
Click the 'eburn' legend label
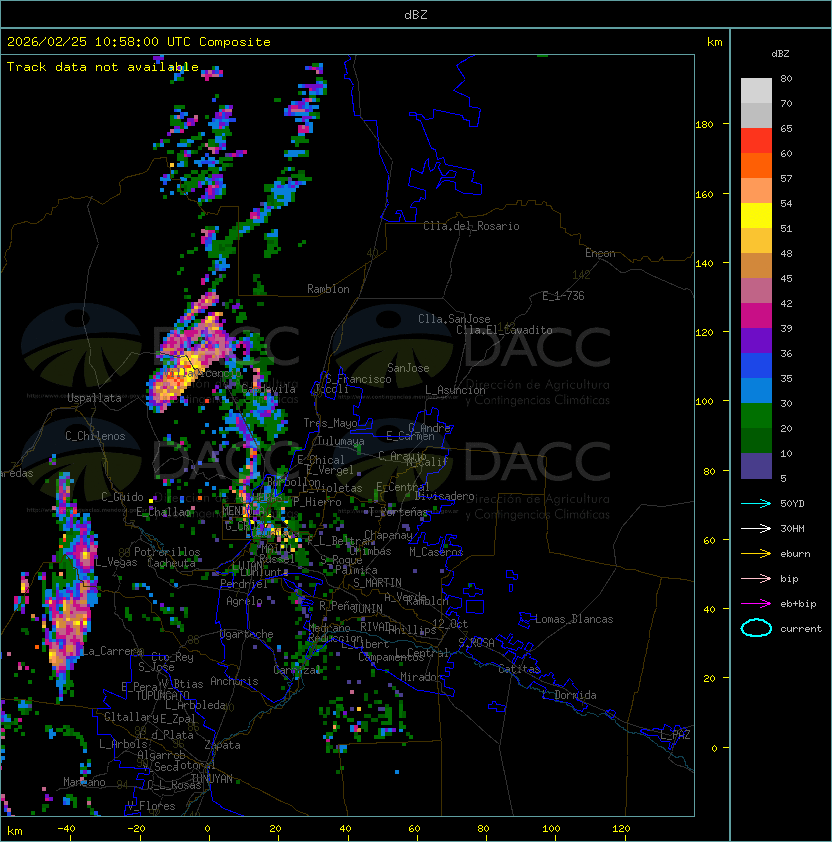point(795,554)
